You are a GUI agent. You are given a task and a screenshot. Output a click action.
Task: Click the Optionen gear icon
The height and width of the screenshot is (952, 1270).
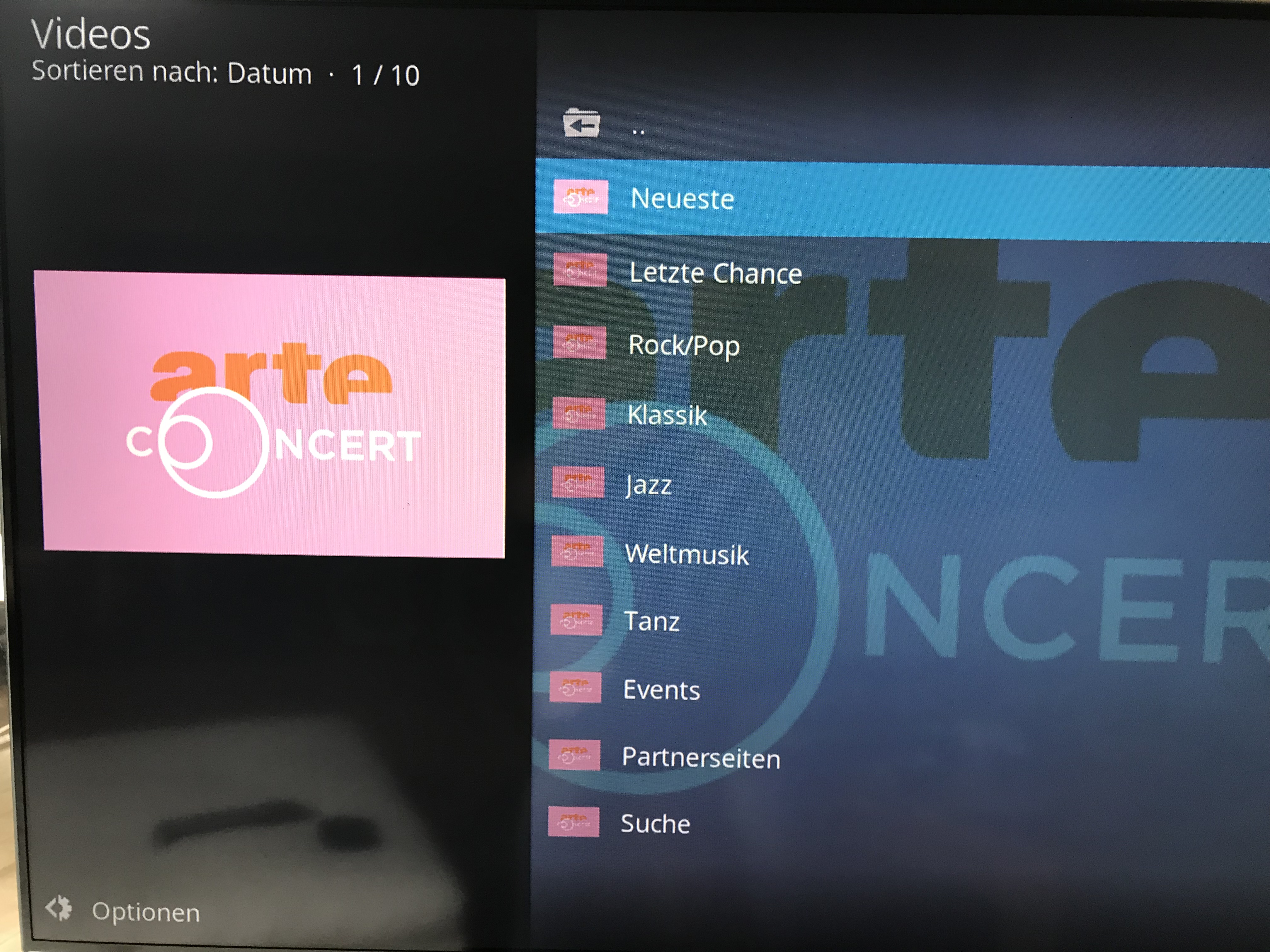tap(59, 908)
